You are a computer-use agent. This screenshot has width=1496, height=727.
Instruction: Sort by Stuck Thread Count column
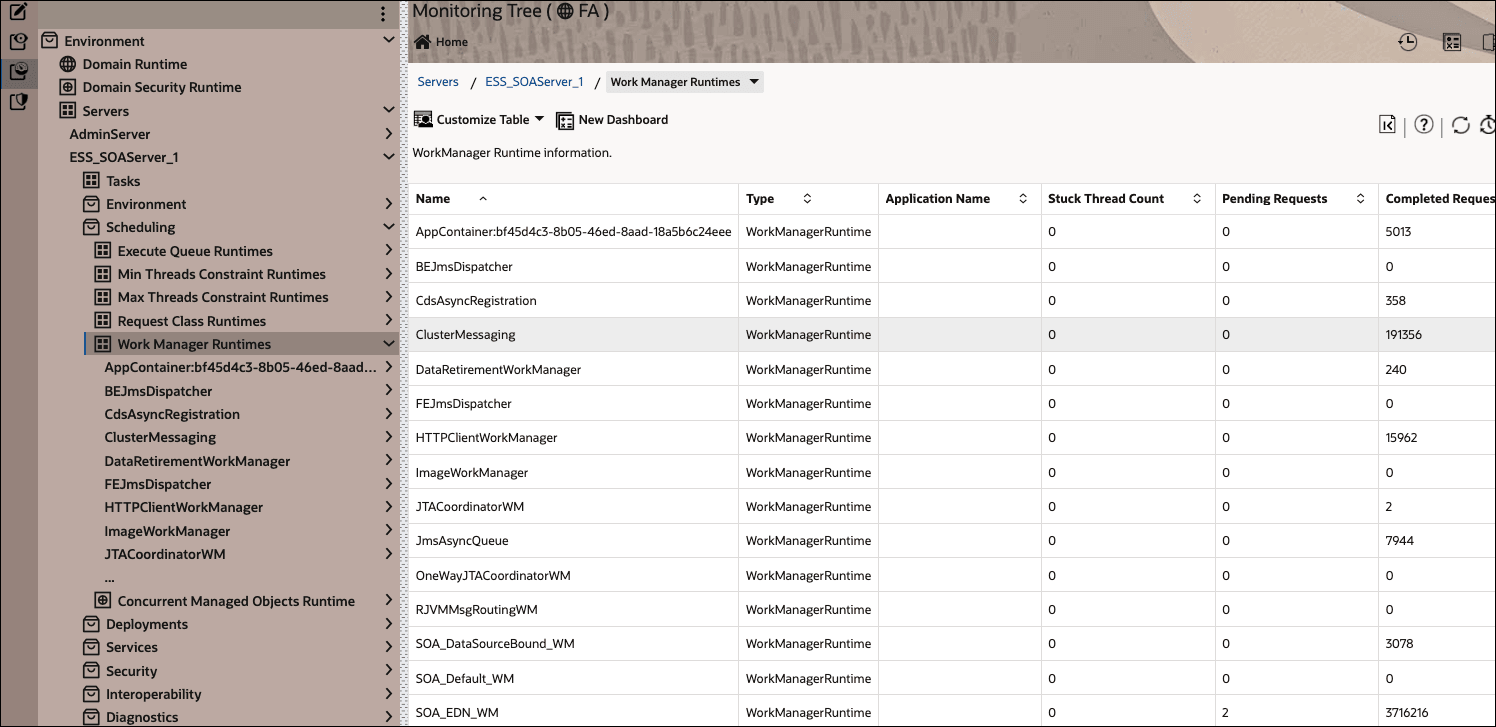tap(1197, 199)
